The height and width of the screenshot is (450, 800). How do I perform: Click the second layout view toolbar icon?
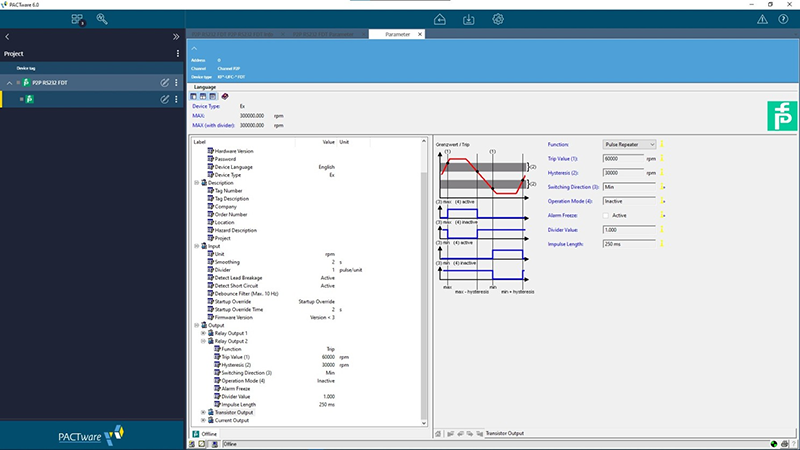click(x=203, y=96)
